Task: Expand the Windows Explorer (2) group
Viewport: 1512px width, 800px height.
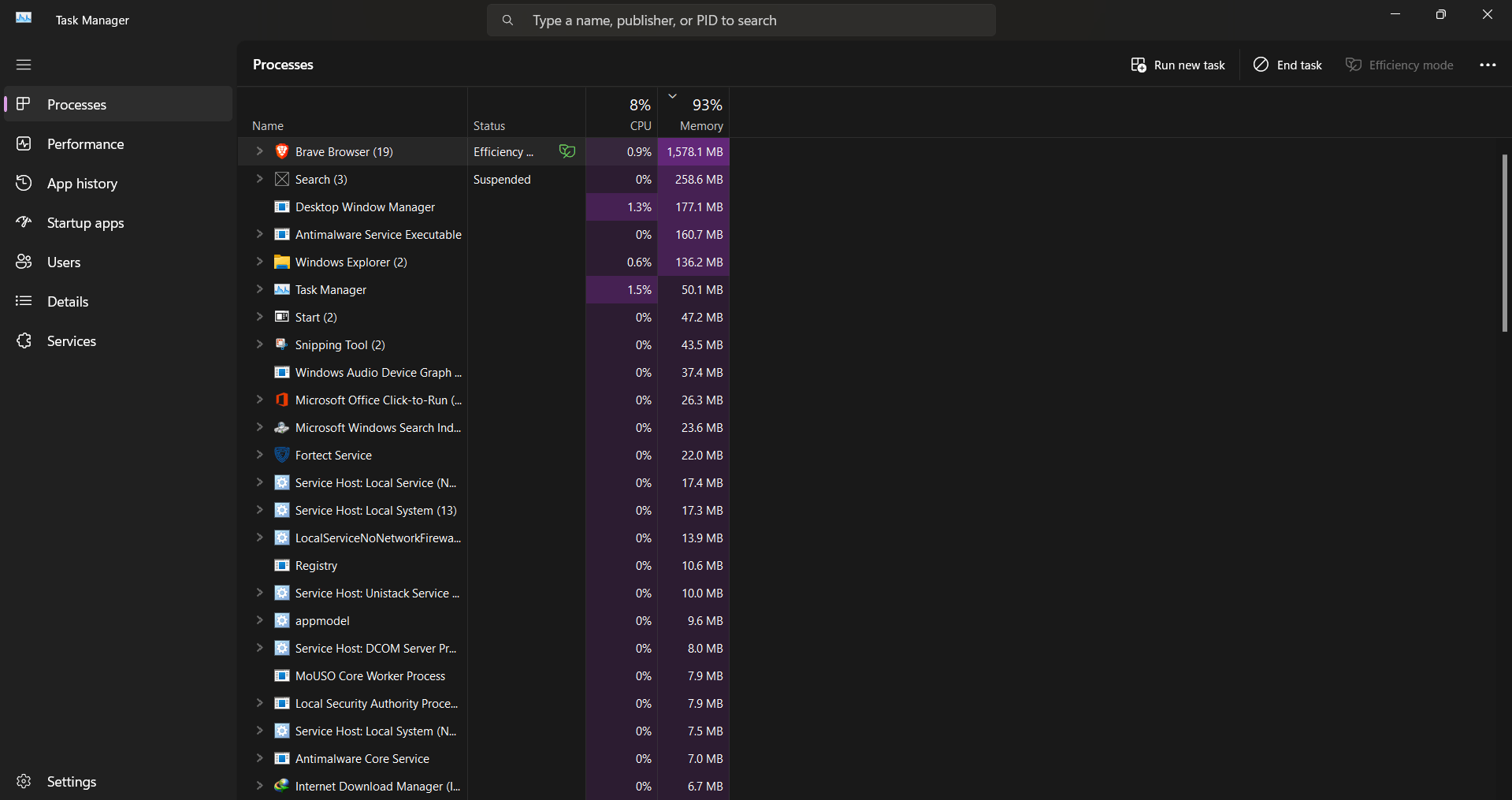Action: (259, 262)
